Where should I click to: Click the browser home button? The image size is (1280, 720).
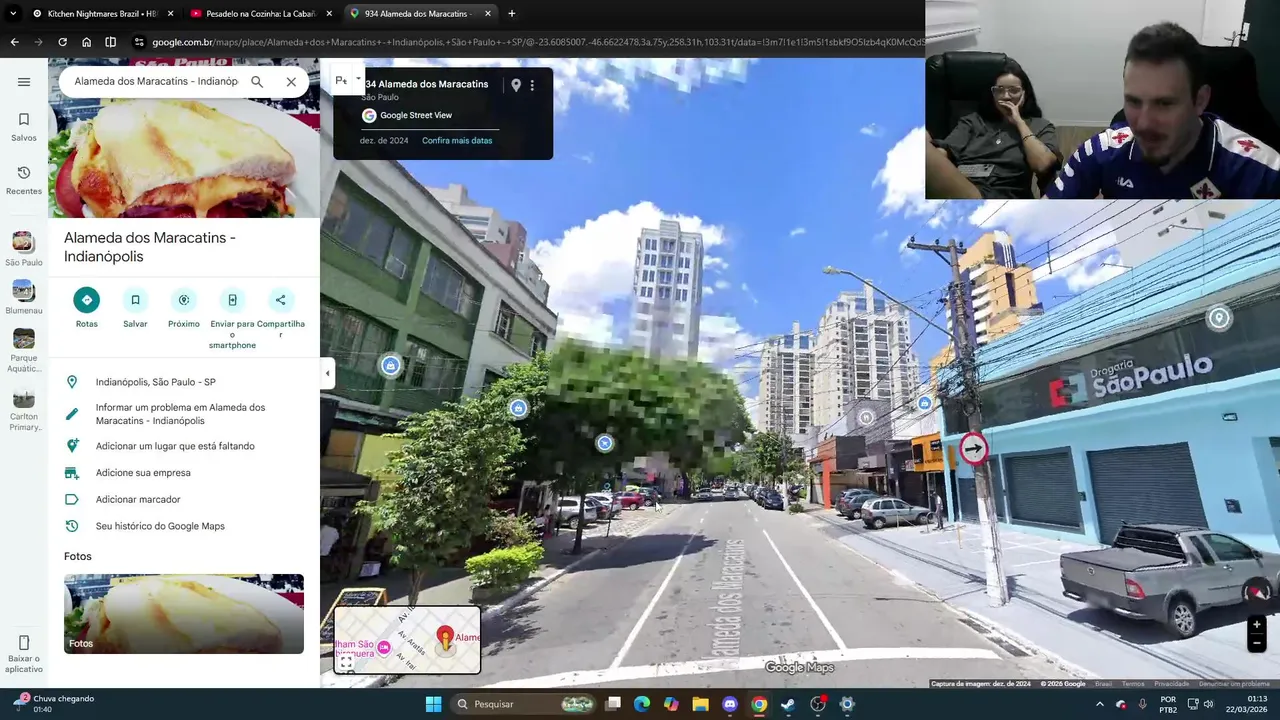pos(87,42)
